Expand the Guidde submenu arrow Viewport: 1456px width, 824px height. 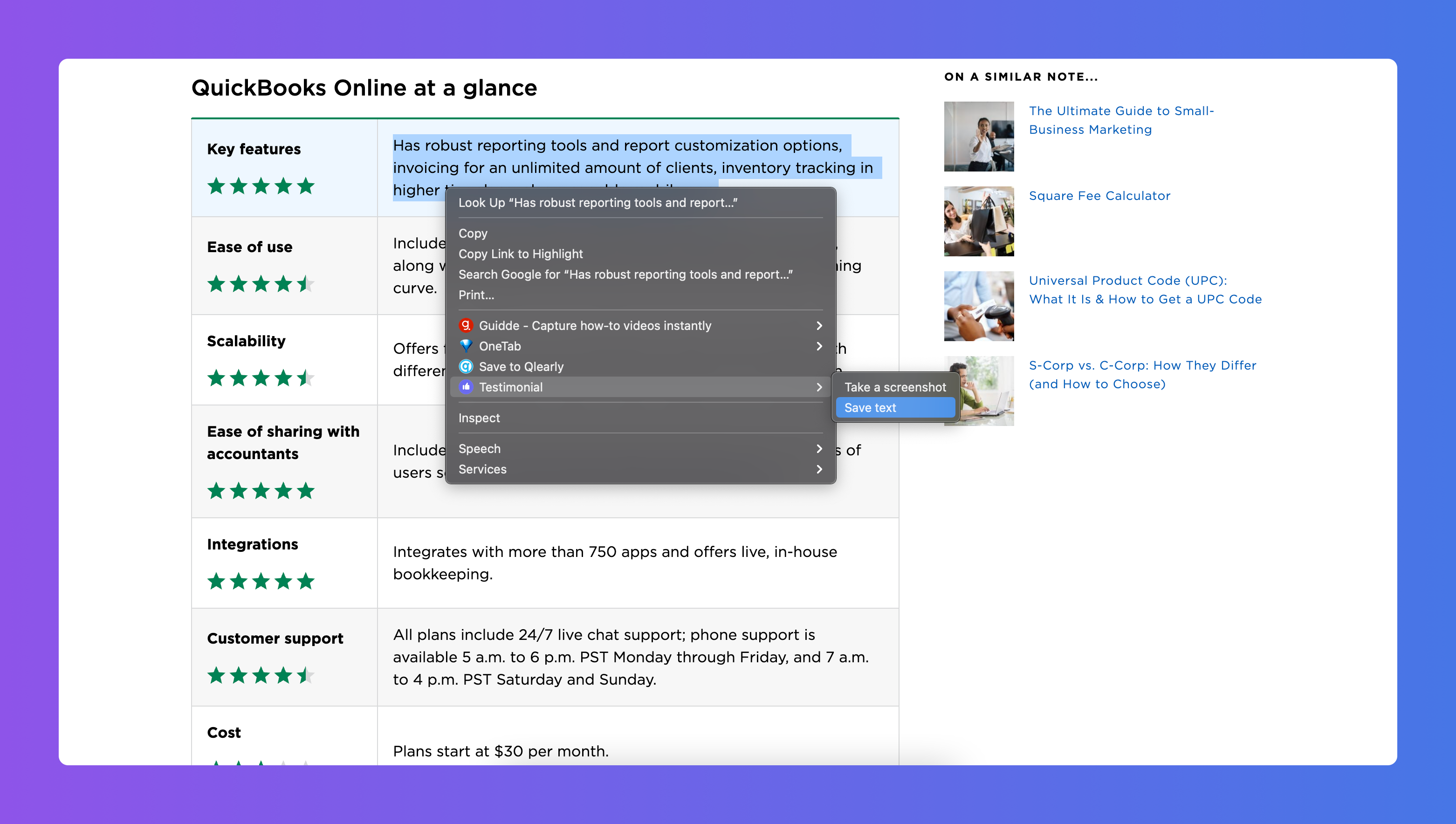[x=819, y=325]
